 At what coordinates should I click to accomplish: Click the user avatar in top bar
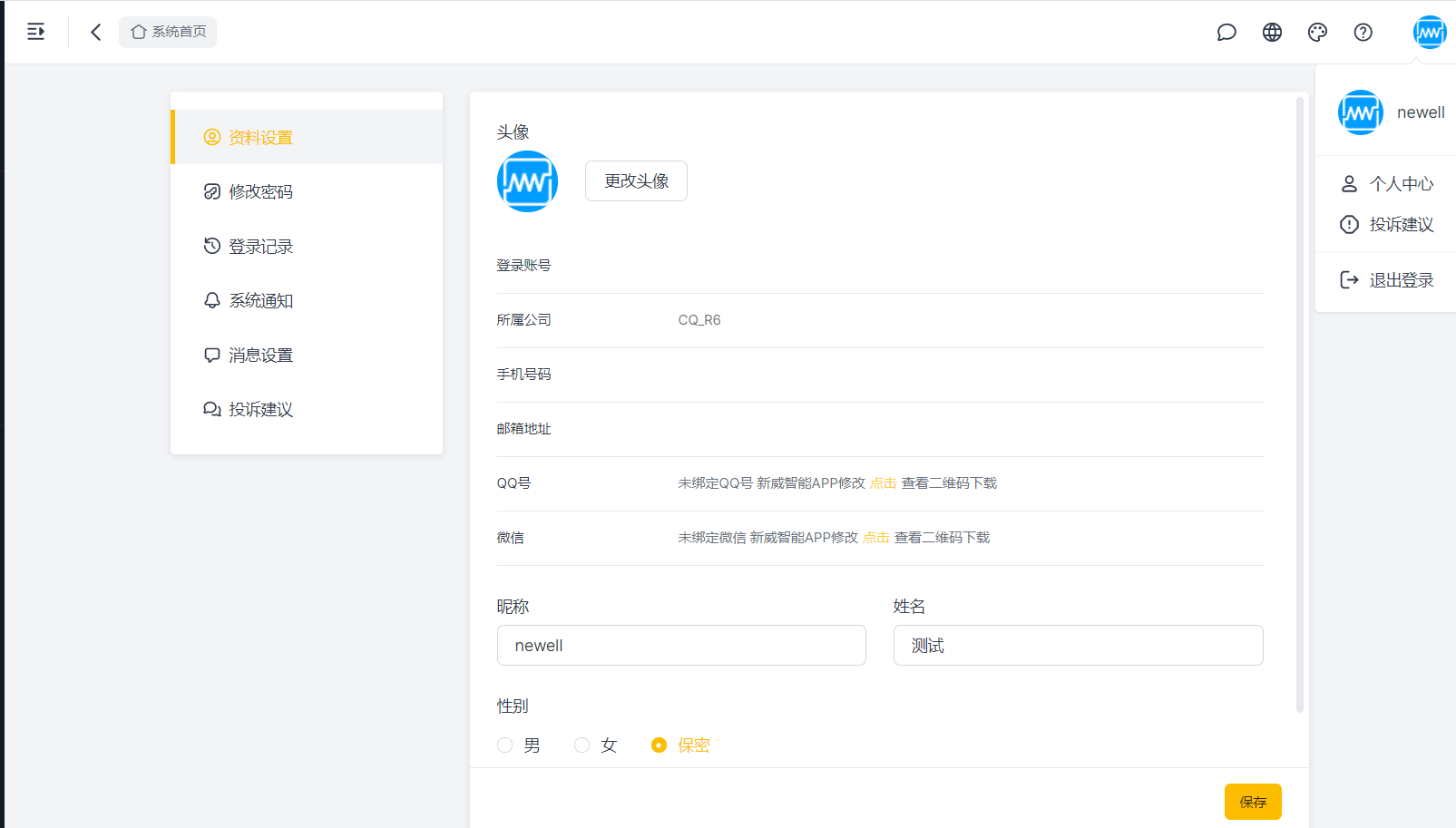tap(1430, 33)
